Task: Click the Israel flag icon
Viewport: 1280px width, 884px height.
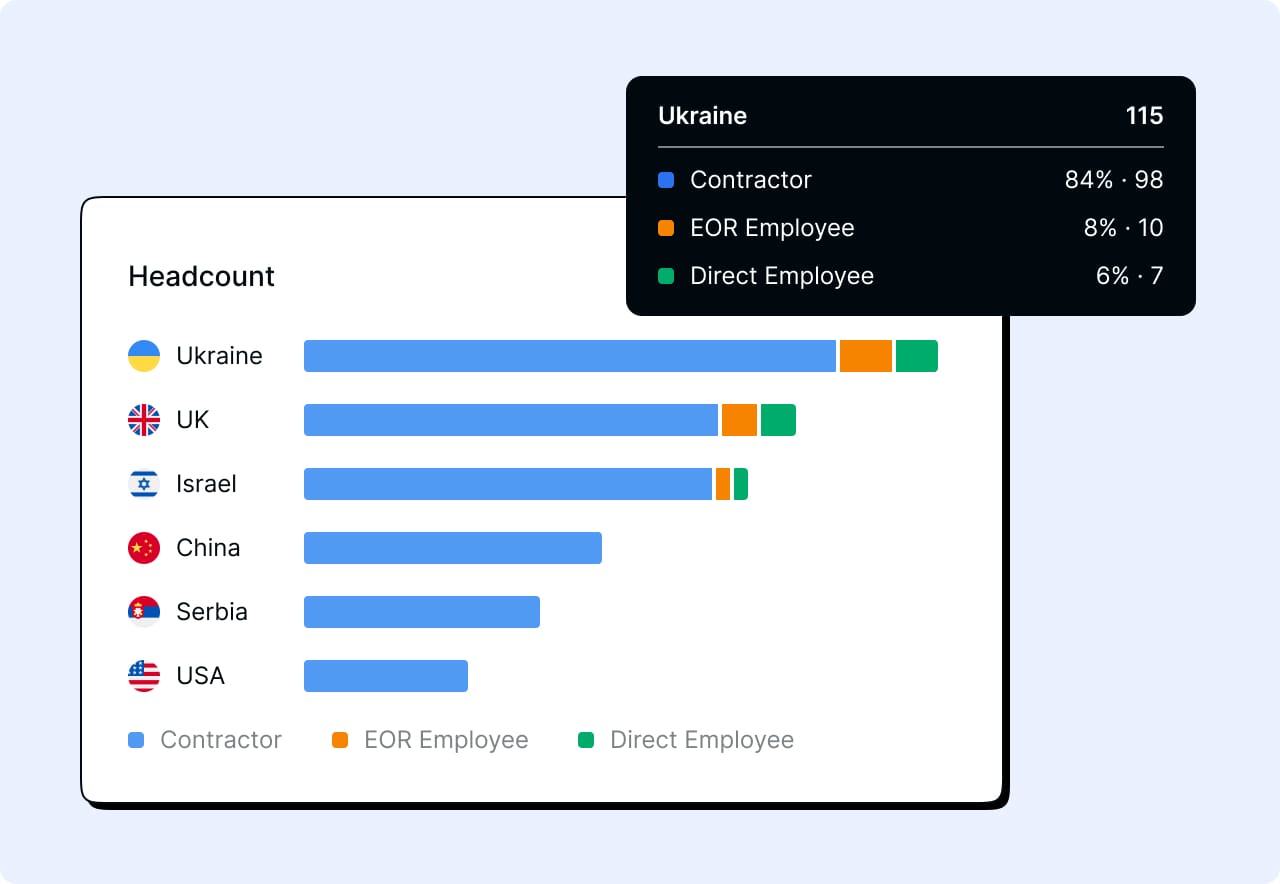Action: pos(143,483)
